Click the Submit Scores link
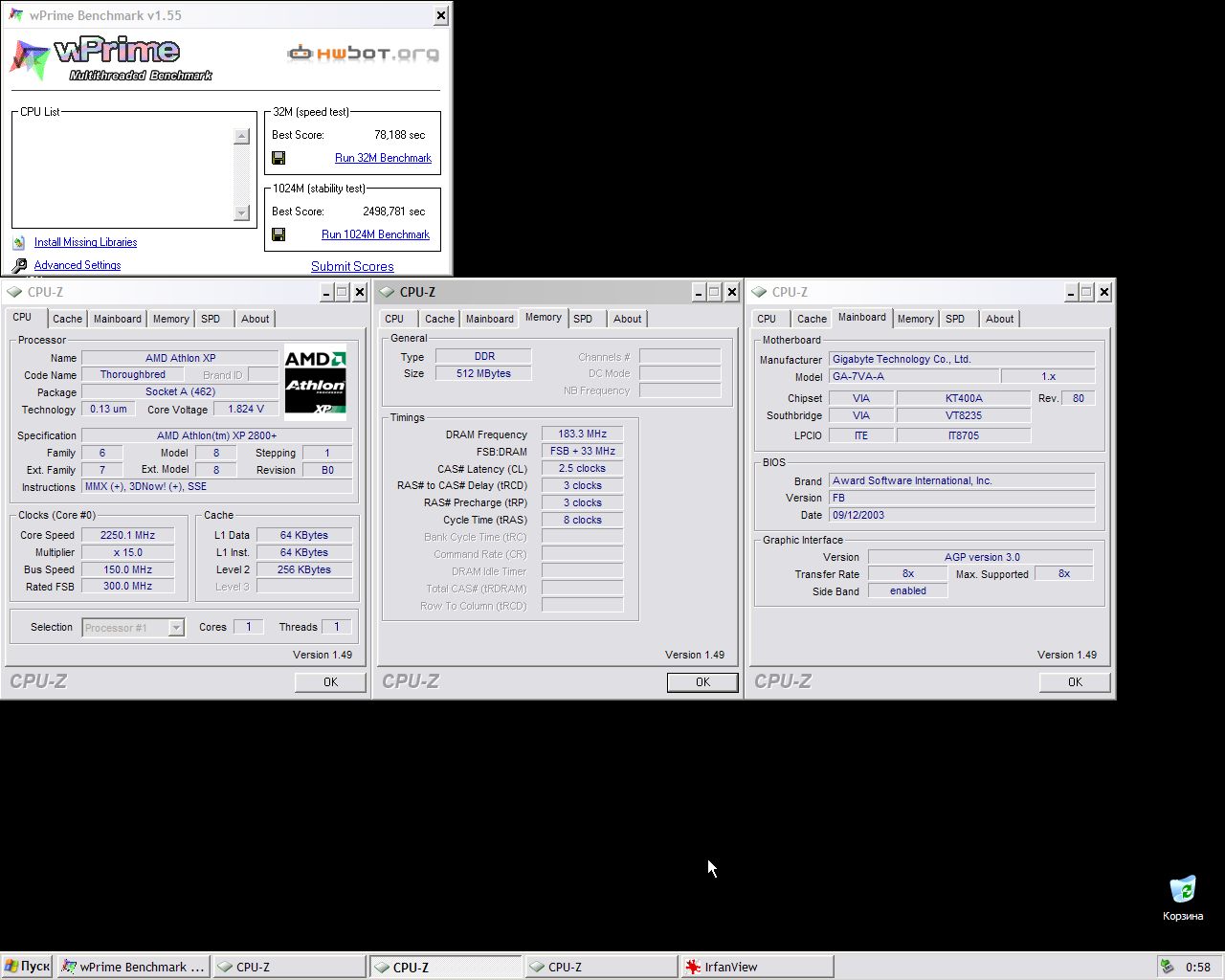The height and width of the screenshot is (980, 1225). tap(352, 266)
